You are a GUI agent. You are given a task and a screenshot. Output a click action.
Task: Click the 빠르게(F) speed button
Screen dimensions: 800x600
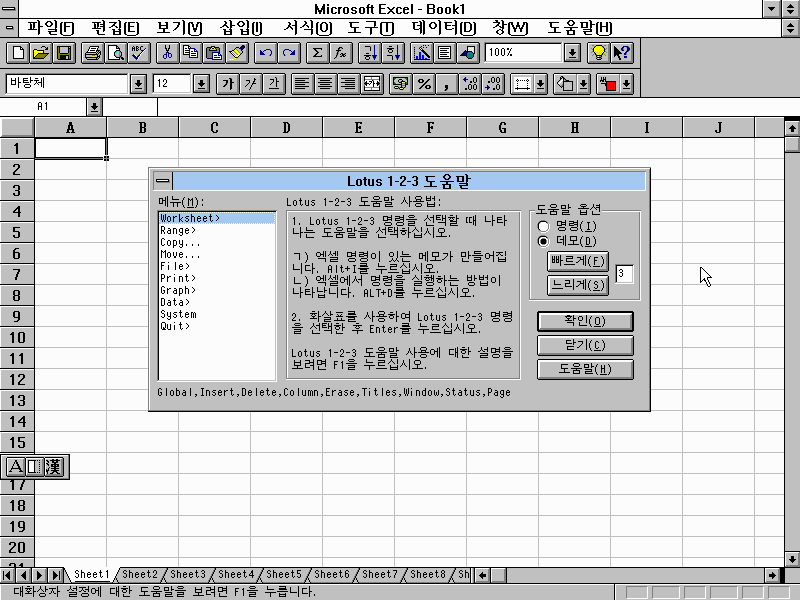578,261
